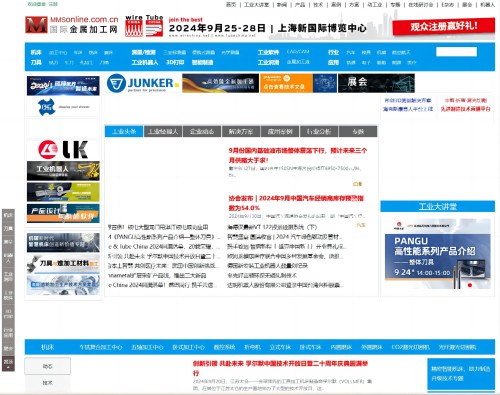Image resolution: width=500 pixels, height=395 pixels.
Task: Switch to the 企业动态 tab
Action: (202, 131)
